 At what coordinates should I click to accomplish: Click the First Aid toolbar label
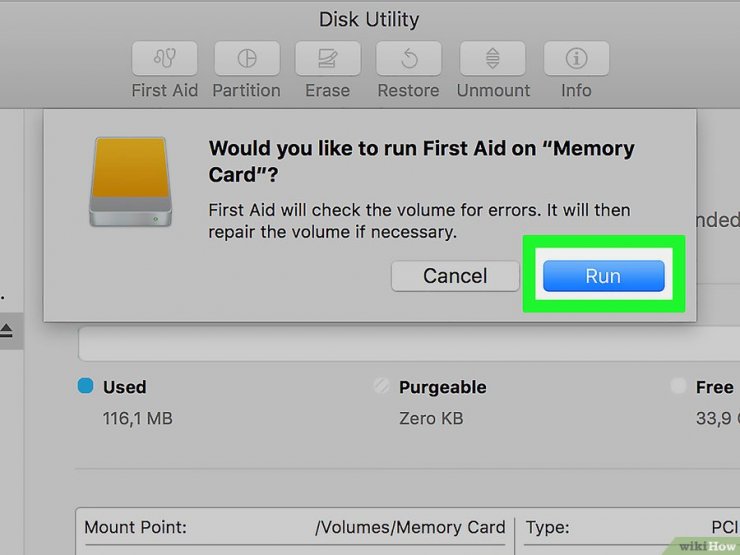164,90
